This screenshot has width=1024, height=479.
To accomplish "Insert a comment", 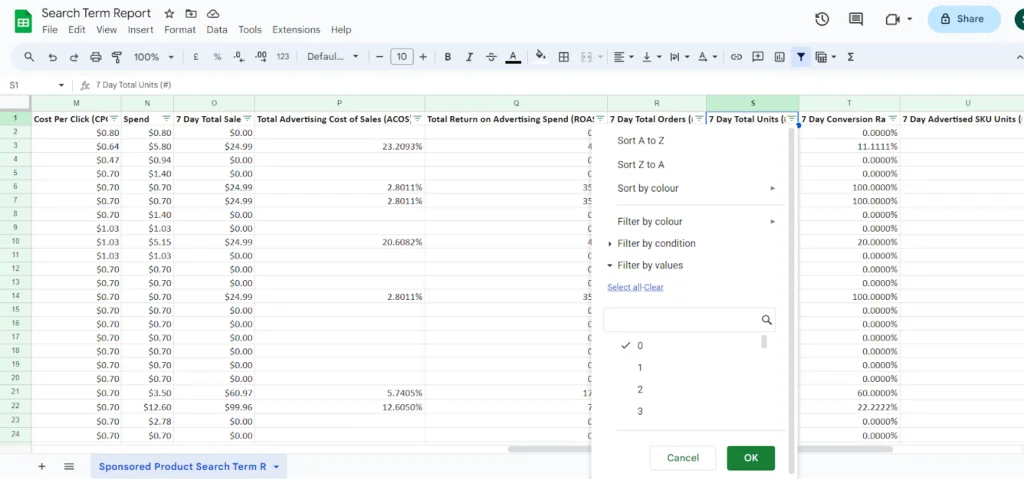I will point(758,57).
